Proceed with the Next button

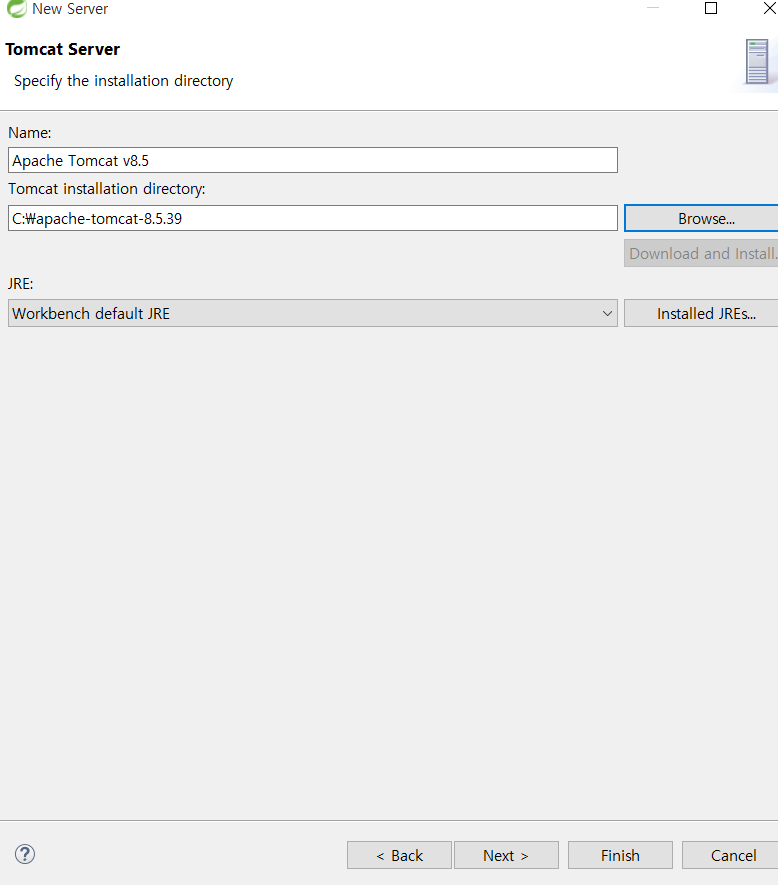506,855
